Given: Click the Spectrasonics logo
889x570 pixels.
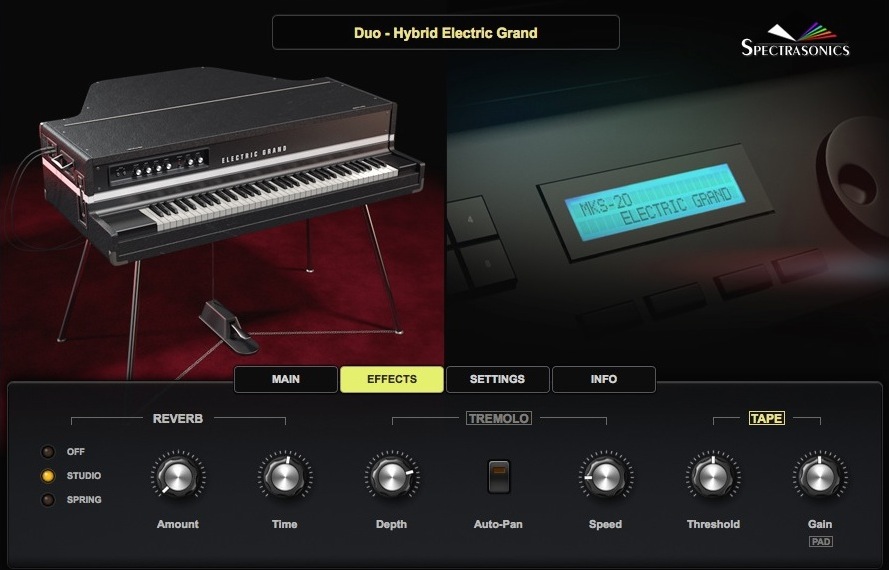Looking at the screenshot, I should pos(795,40).
